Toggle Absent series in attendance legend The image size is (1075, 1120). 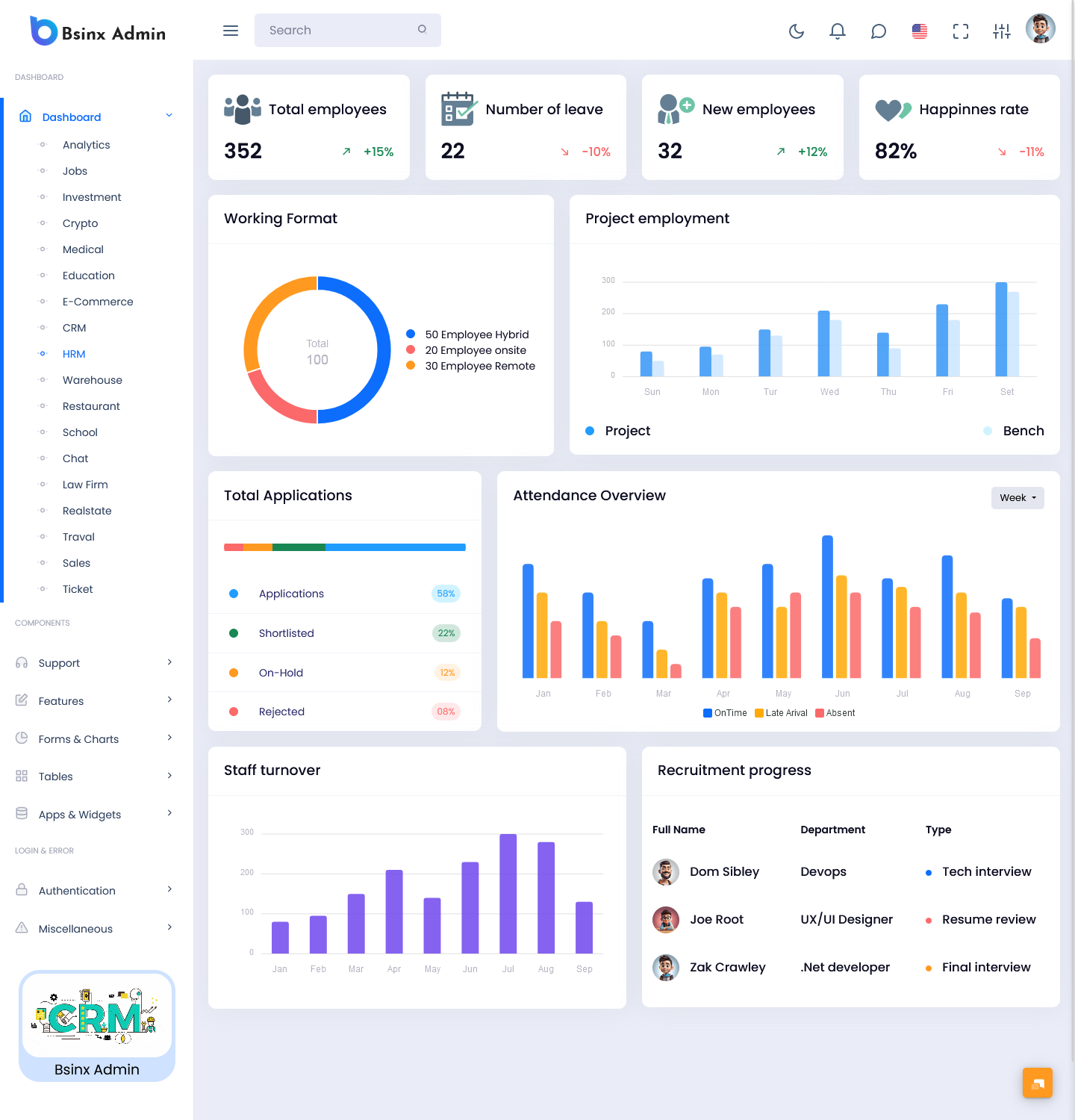pyautogui.click(x=835, y=713)
